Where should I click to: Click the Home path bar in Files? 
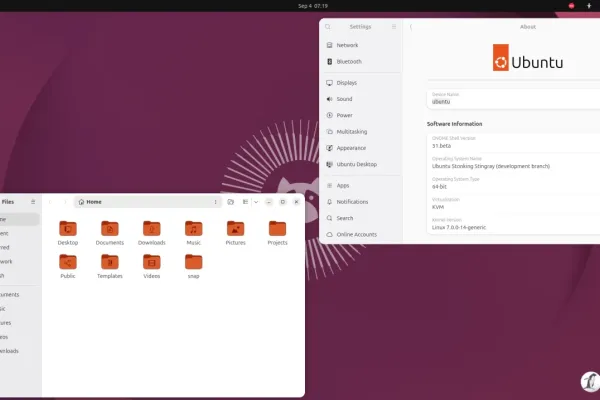(148, 202)
